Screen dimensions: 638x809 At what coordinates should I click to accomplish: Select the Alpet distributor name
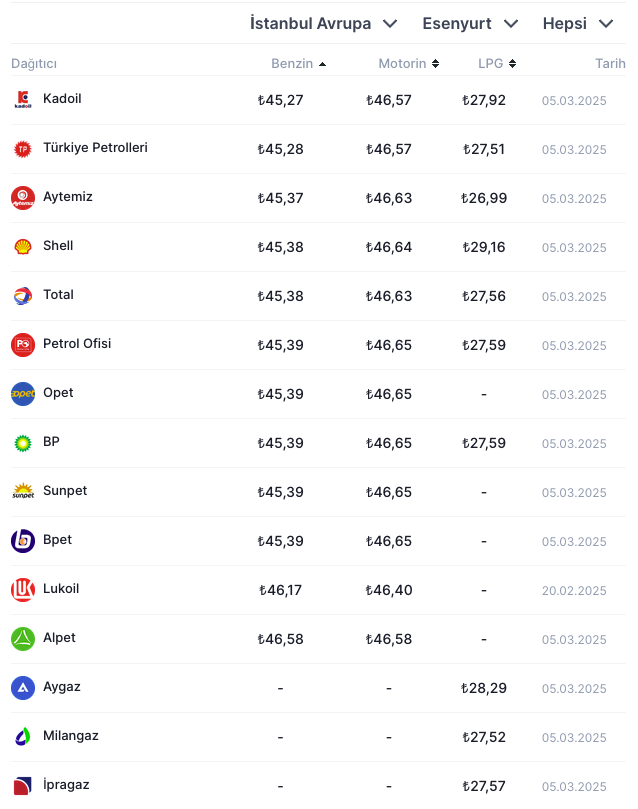coord(59,638)
